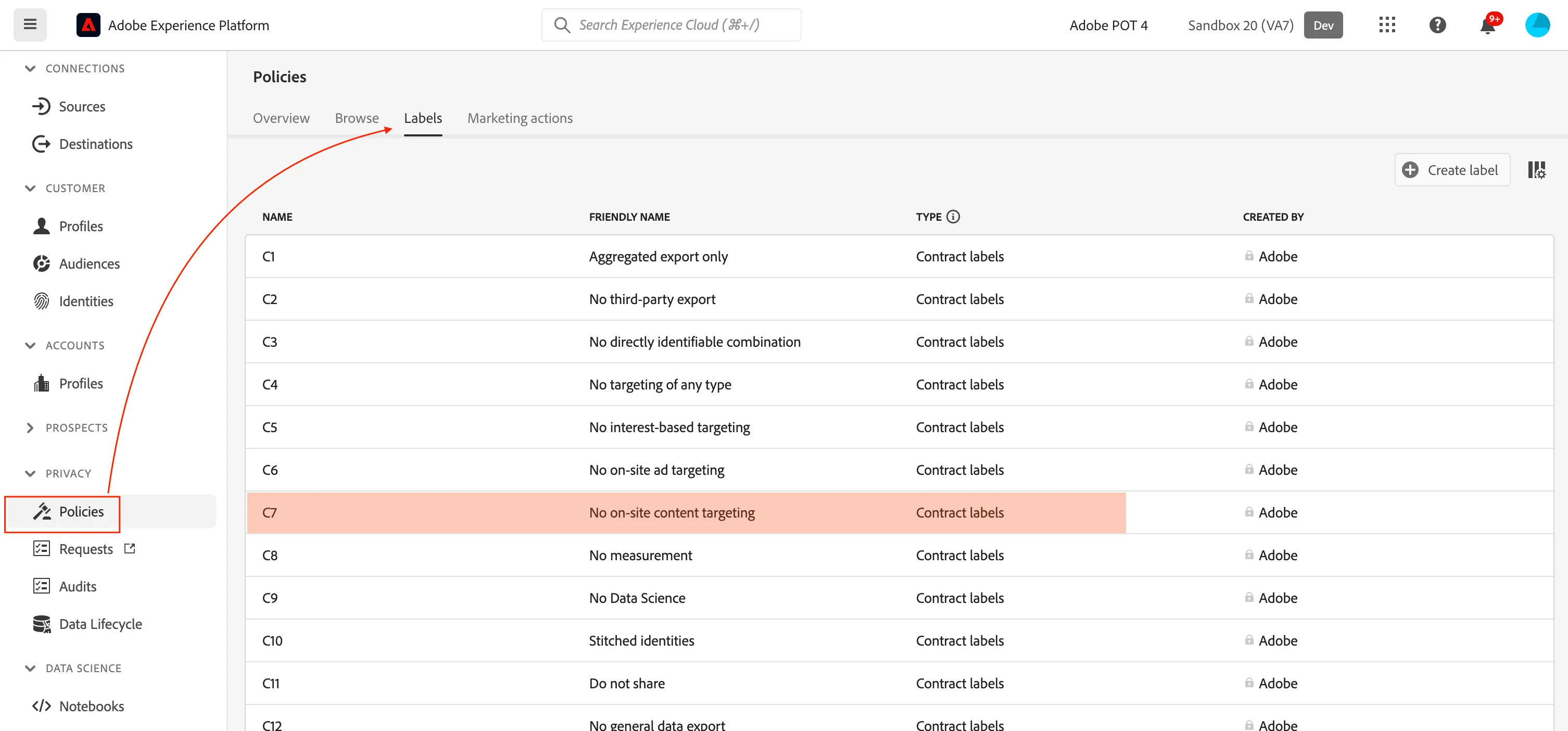Image resolution: width=1568 pixels, height=731 pixels.
Task: Select the Aggregated export only row
Action: click(899, 256)
